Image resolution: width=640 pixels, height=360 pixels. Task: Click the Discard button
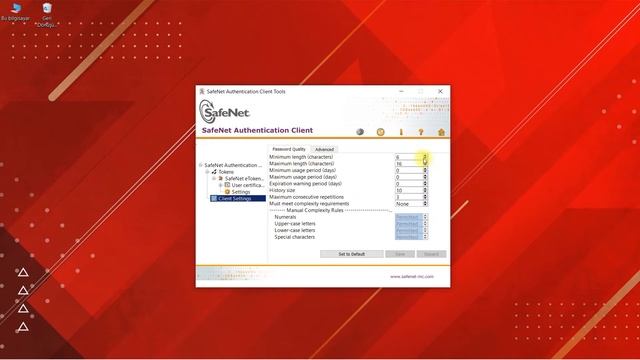point(431,254)
